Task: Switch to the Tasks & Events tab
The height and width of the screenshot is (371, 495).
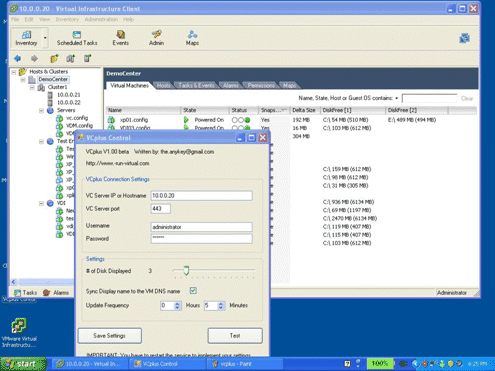Action: point(196,86)
